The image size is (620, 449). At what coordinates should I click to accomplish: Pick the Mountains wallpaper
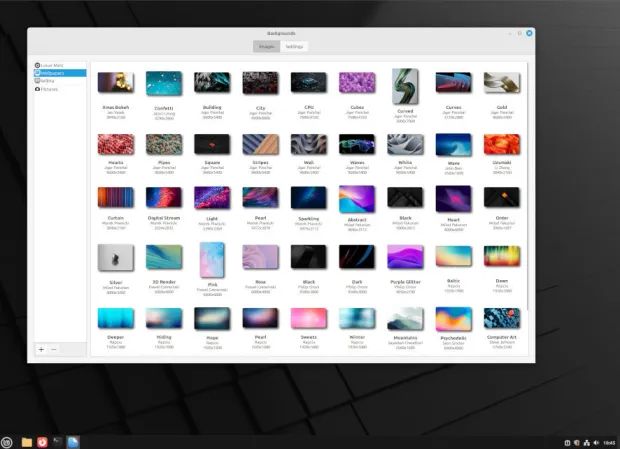click(x=405, y=319)
